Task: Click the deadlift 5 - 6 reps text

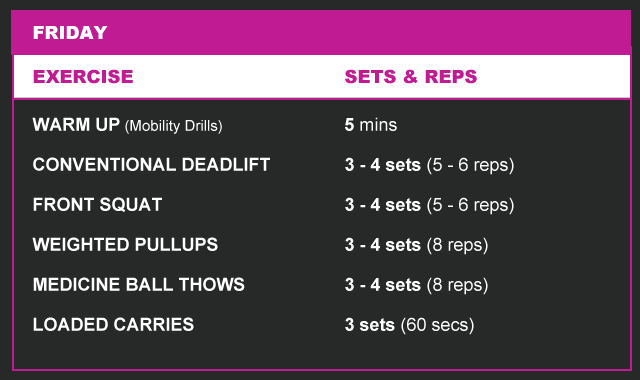Action: 470,165
